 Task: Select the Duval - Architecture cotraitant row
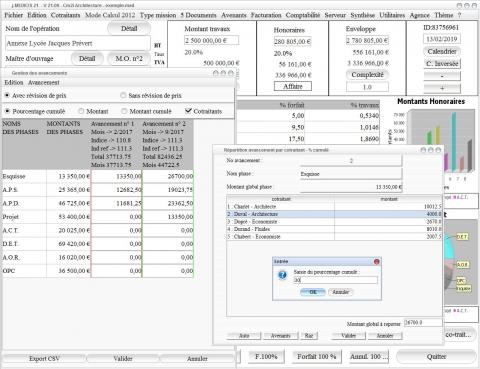tap(334, 214)
